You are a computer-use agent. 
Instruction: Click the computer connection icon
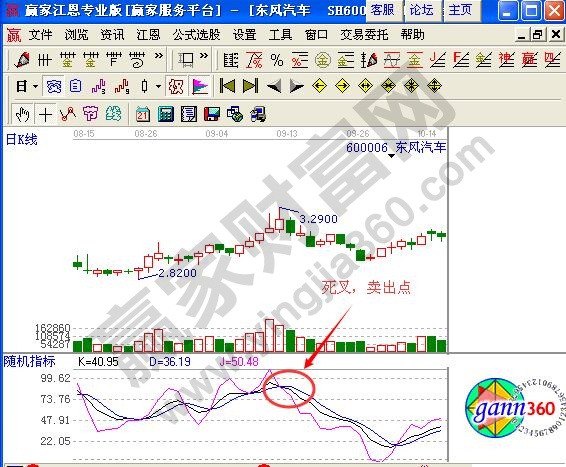258,114
